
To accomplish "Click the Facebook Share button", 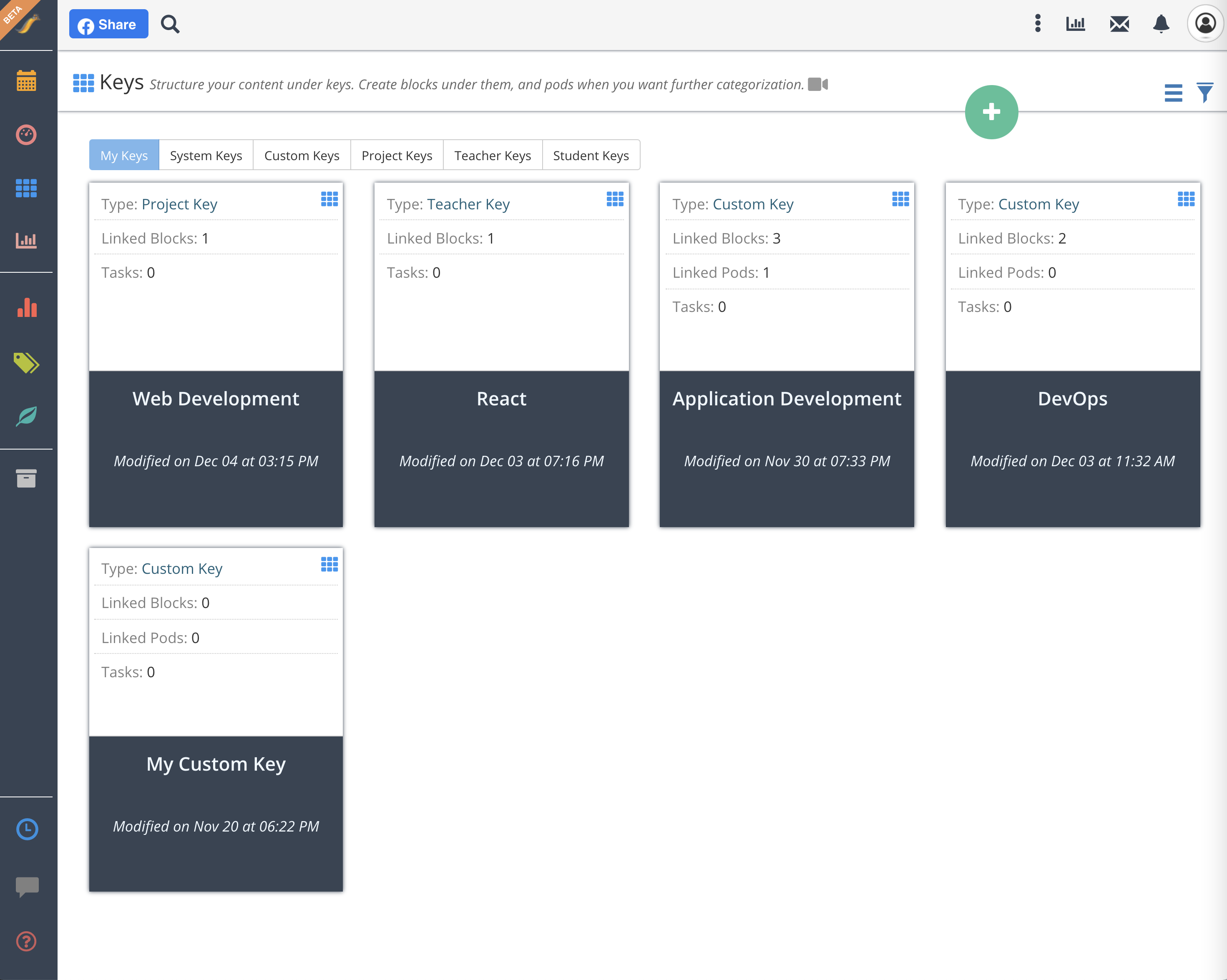I will [x=109, y=25].
